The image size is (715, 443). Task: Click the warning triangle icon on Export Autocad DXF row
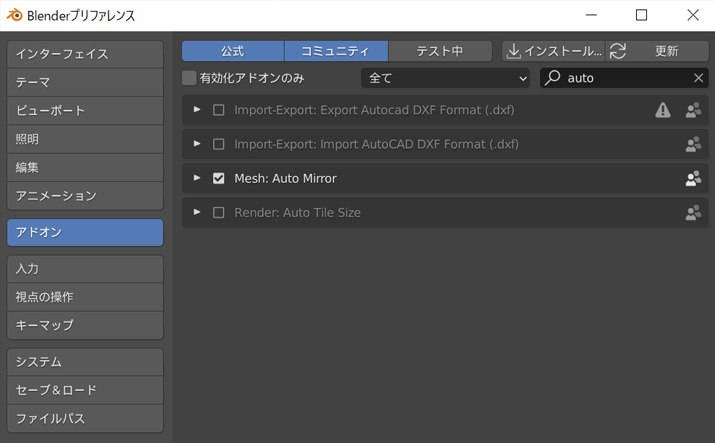pyautogui.click(x=663, y=110)
